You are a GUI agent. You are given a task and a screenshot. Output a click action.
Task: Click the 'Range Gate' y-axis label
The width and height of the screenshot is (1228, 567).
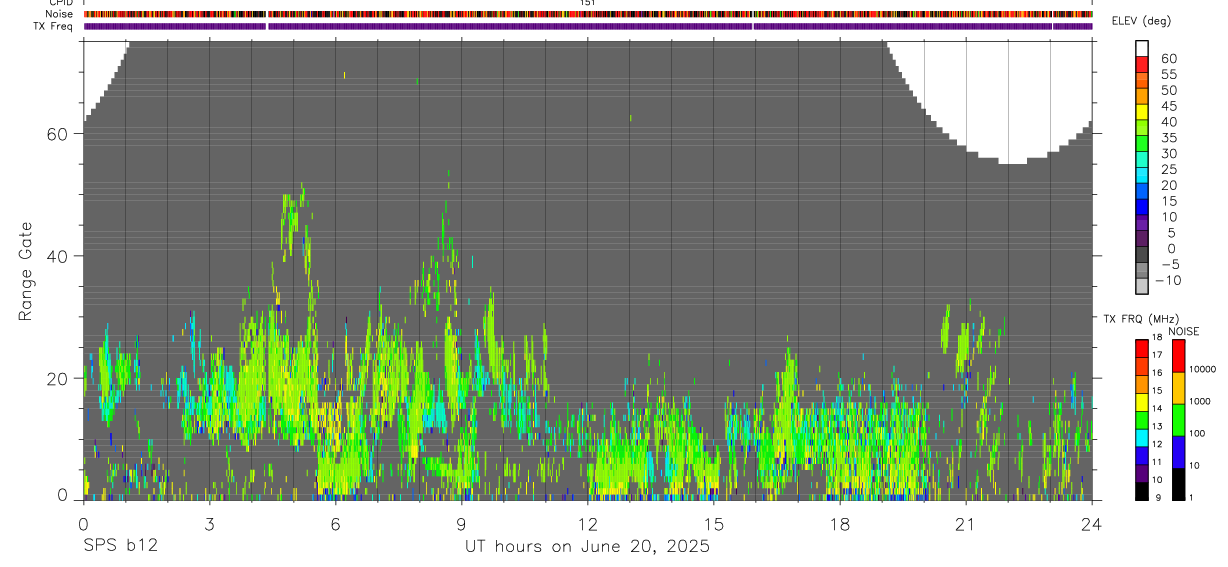point(25,270)
